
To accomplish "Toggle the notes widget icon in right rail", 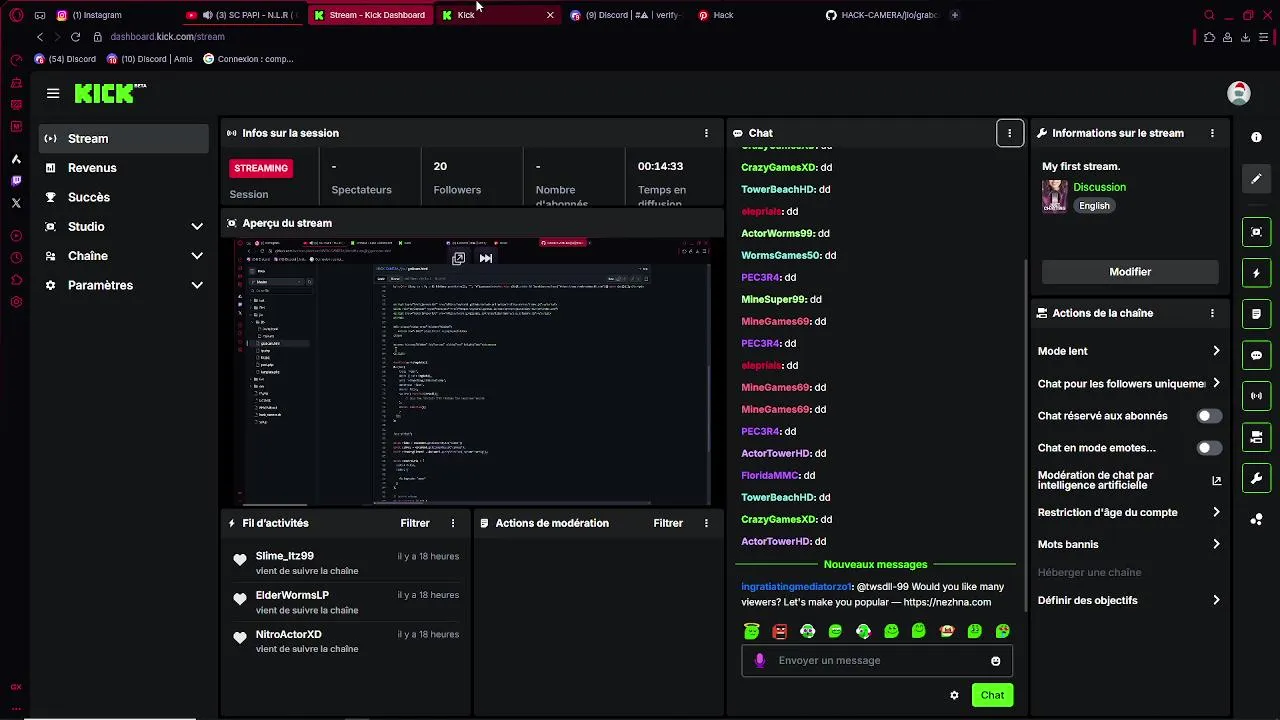I will [x=1256, y=314].
